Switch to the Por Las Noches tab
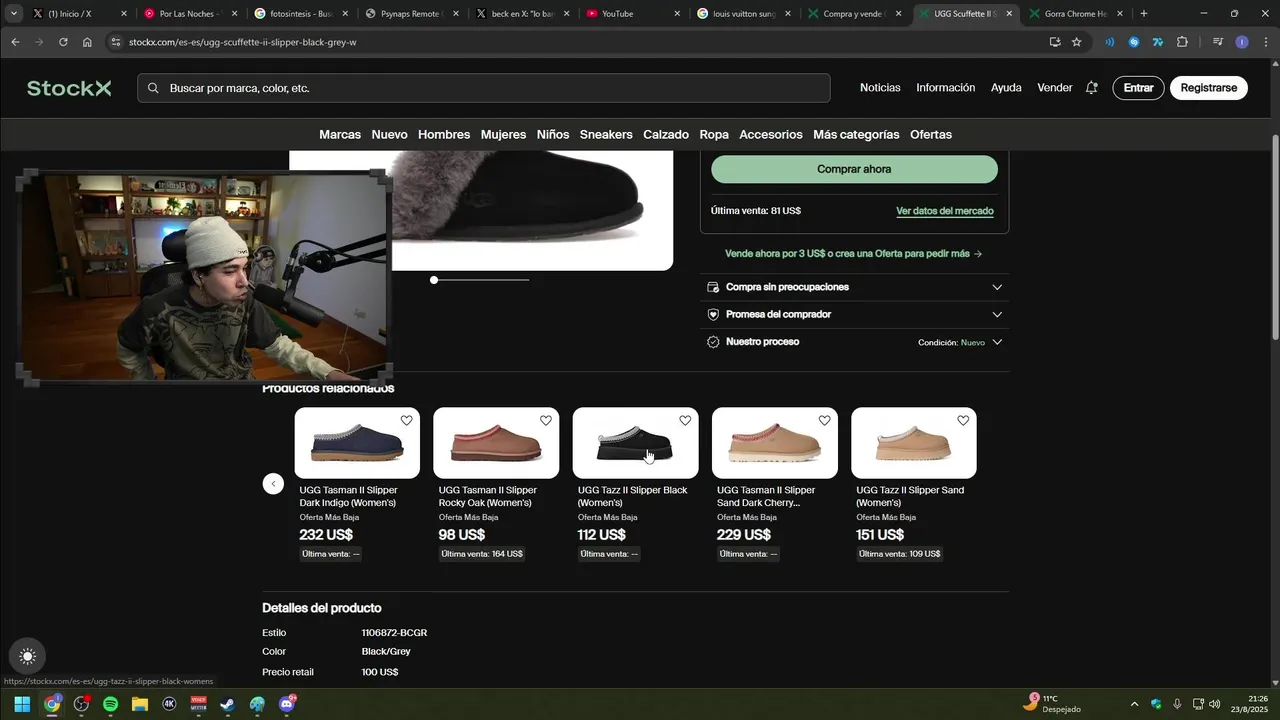1280x720 pixels. [x=190, y=14]
